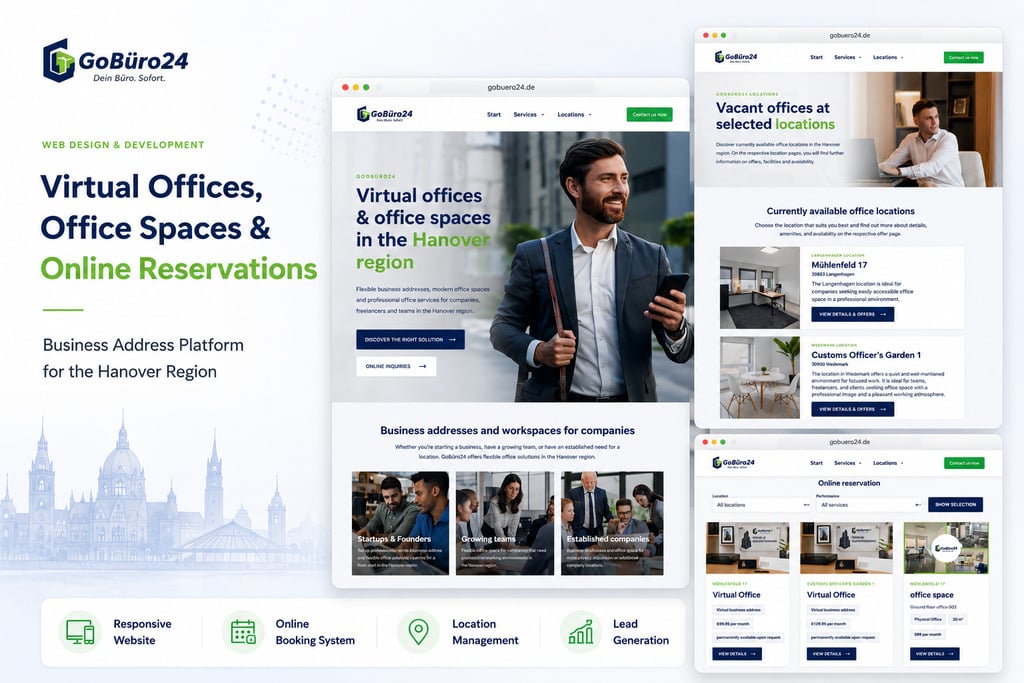View details of Customs Officer's Garden Virtual Office
1024x683 pixels.
click(831, 654)
